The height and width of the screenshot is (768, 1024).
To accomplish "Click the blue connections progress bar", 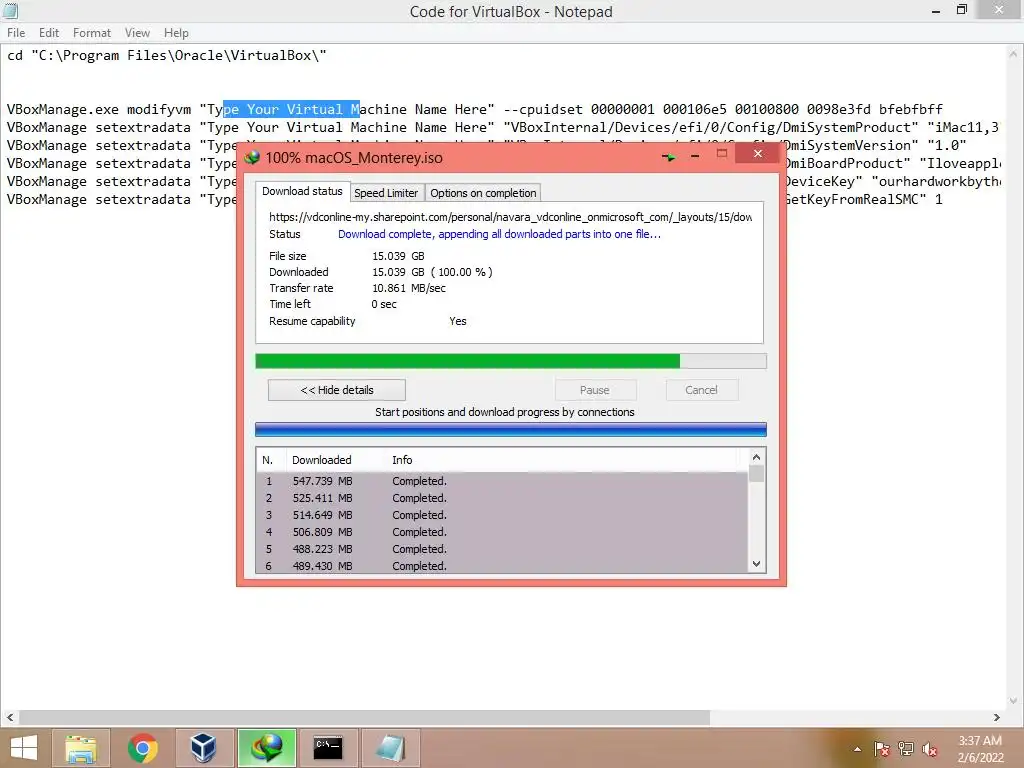I will (x=511, y=429).
